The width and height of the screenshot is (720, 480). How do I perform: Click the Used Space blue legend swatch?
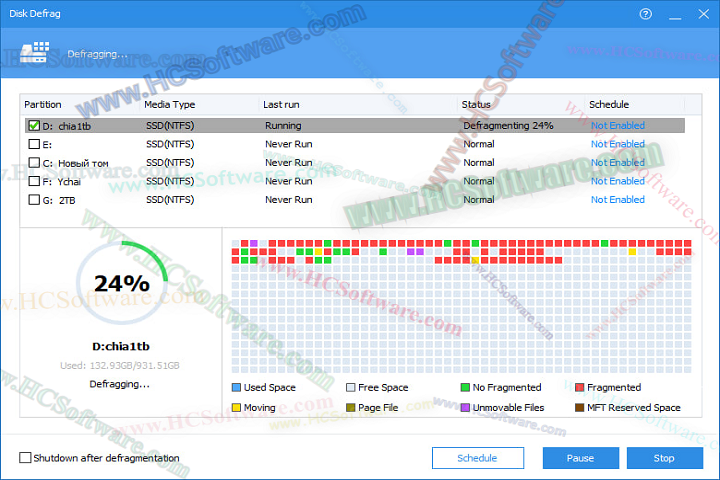[x=236, y=387]
